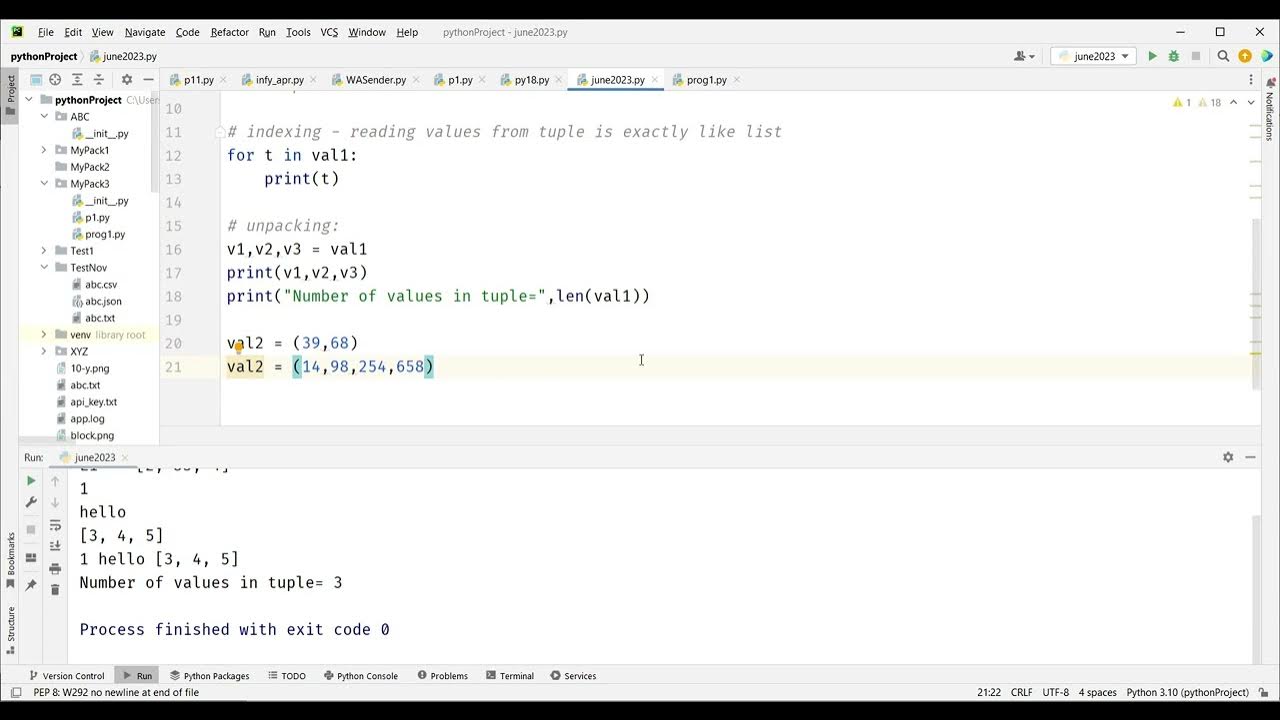This screenshot has height=720, width=1280.
Task: Open Python Packages tool window
Action: (209, 676)
